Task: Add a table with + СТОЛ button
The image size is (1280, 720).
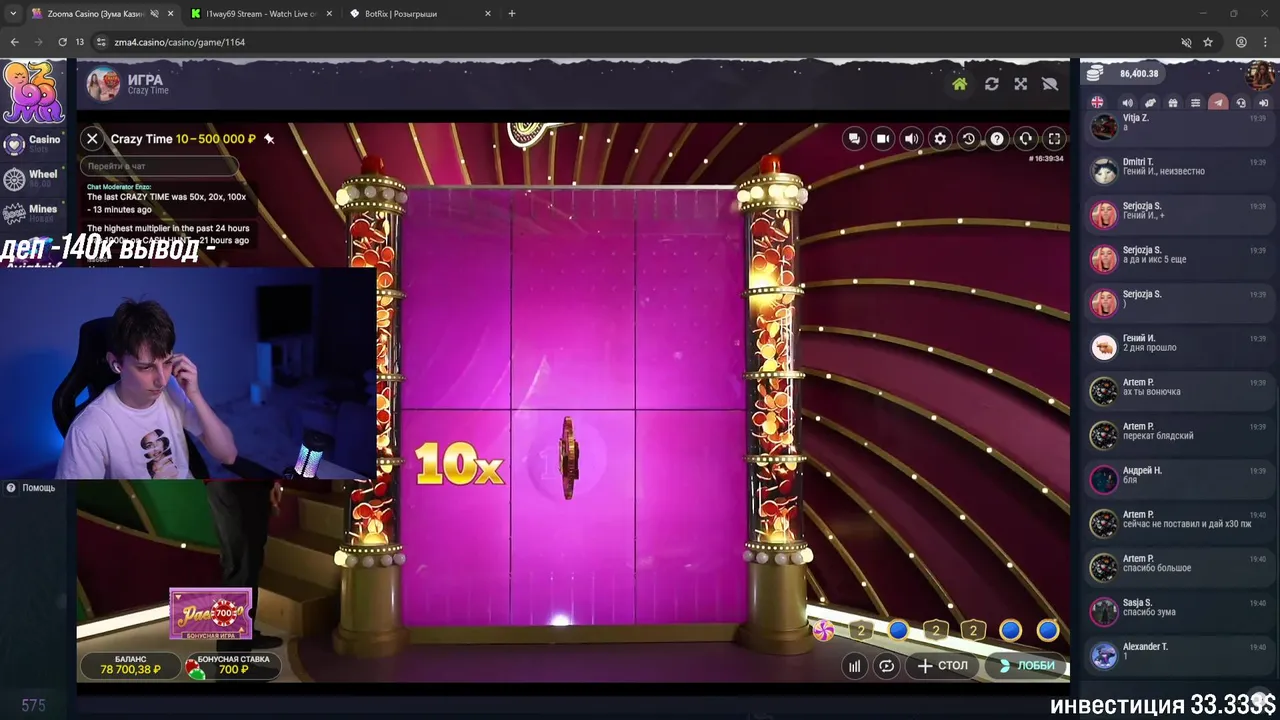Action: point(942,665)
